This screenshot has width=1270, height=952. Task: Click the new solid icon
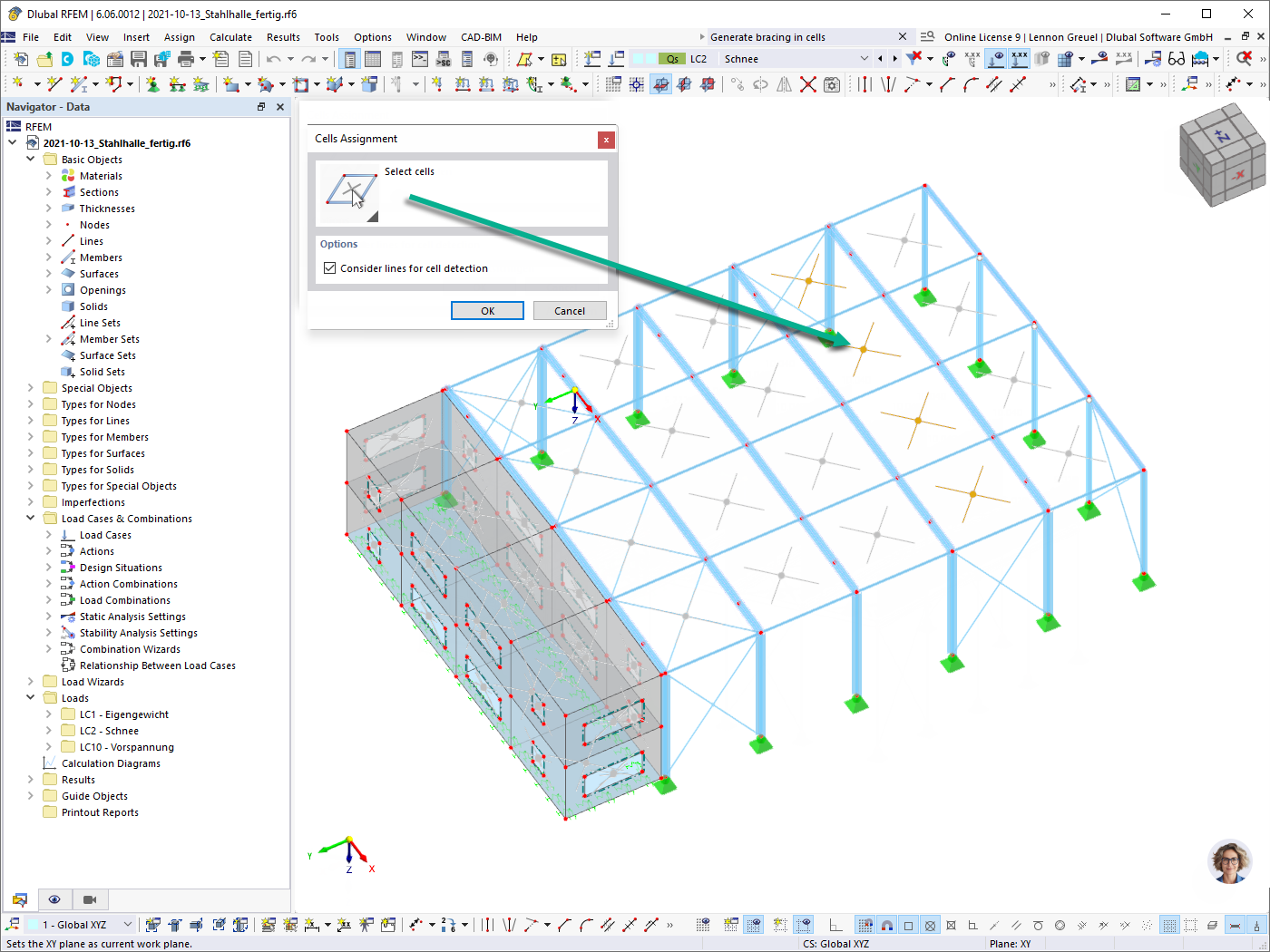[369, 84]
